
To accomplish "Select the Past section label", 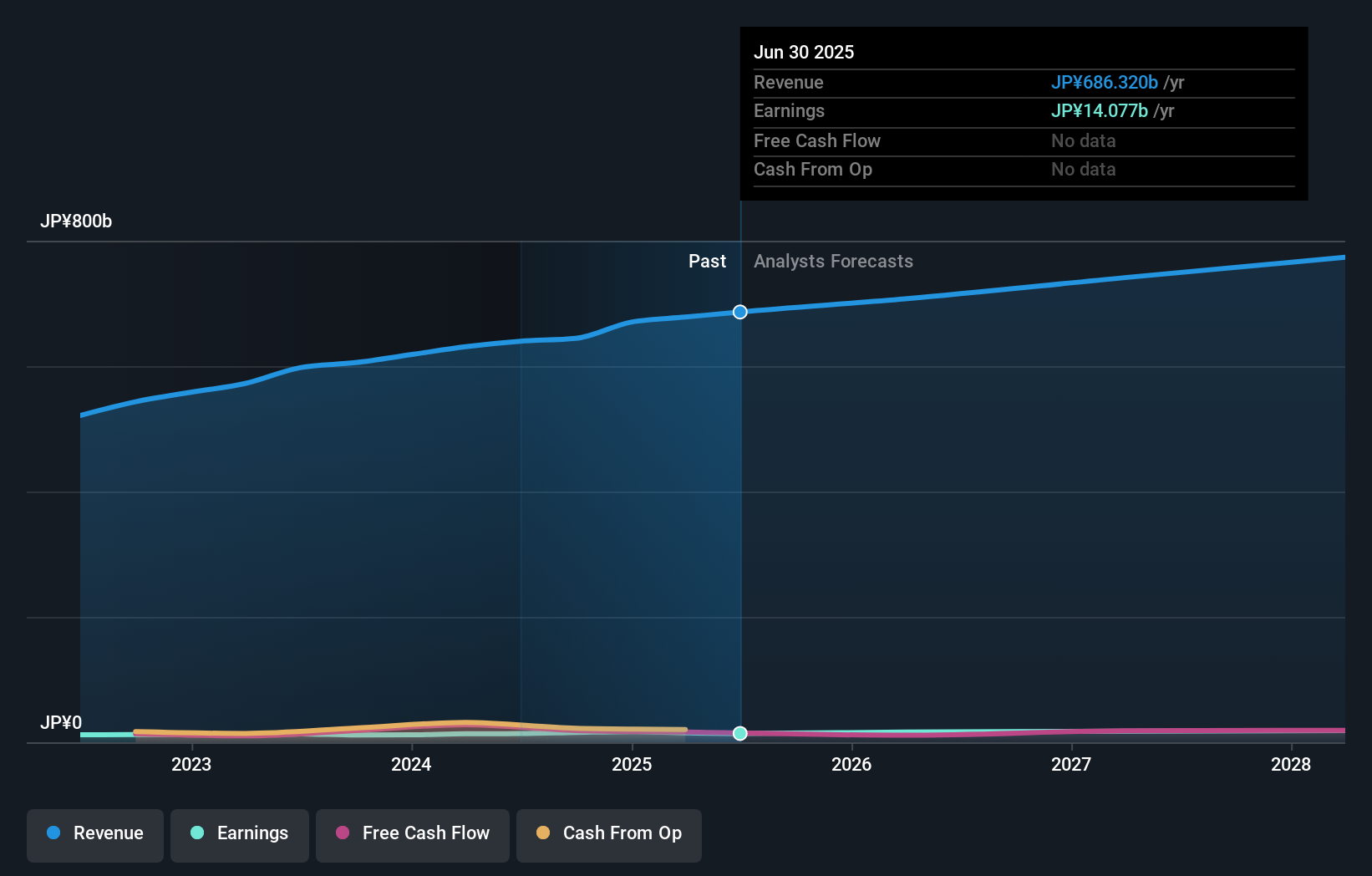I will click(708, 262).
